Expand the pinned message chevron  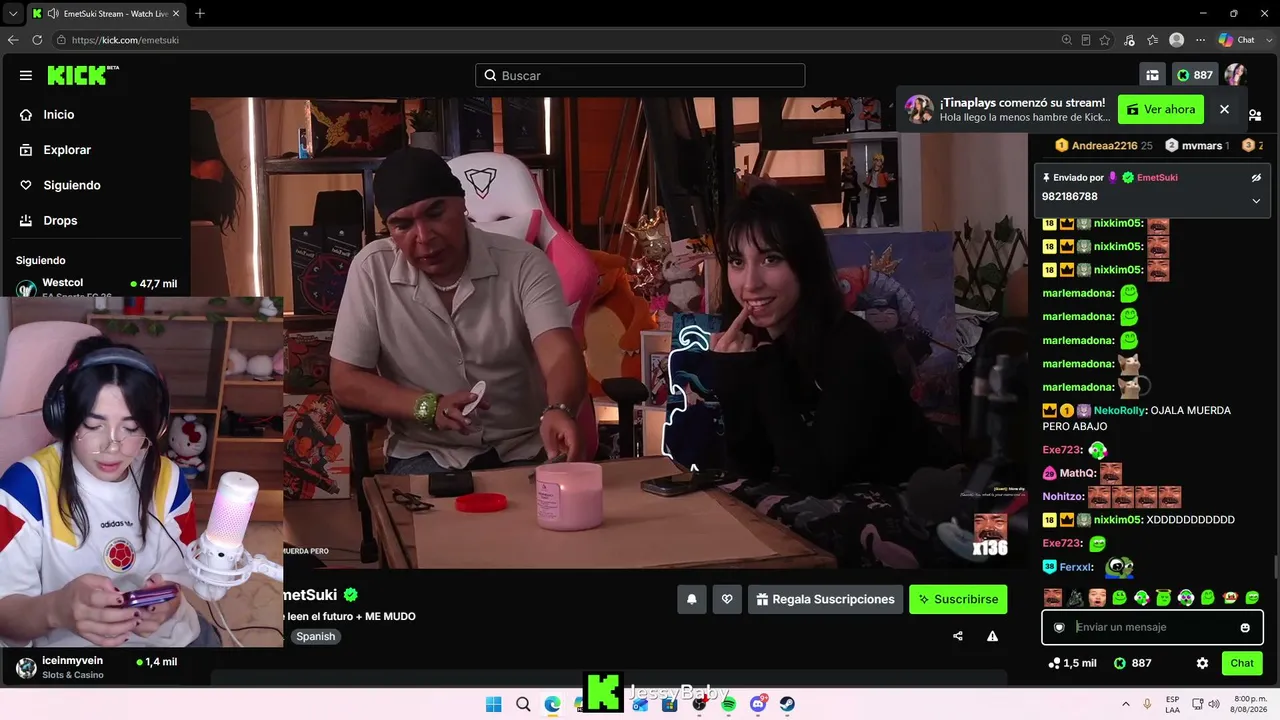coord(1256,200)
